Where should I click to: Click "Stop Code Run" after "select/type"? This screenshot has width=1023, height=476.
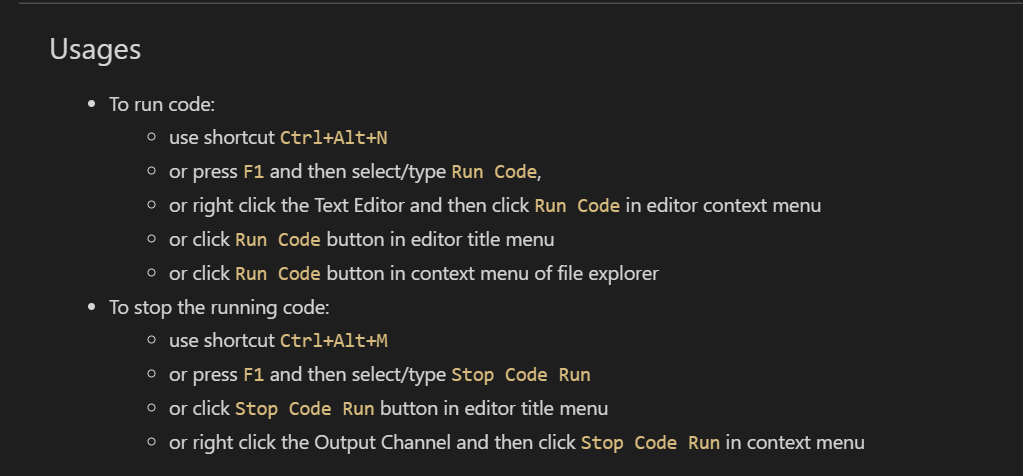point(520,375)
